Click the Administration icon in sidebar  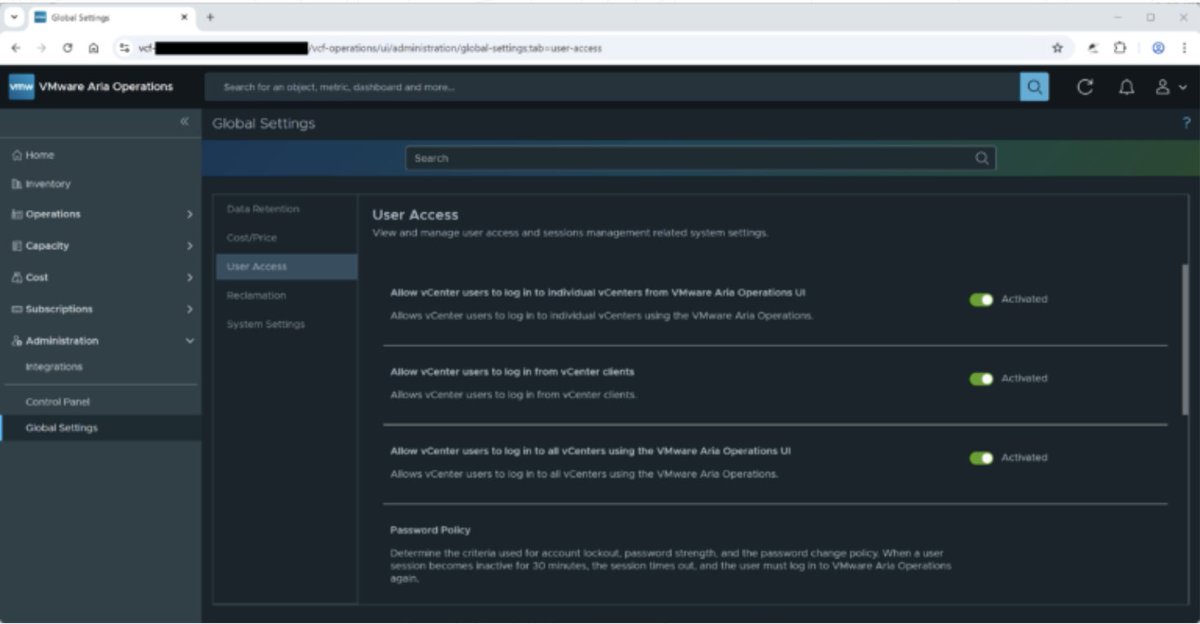(16, 341)
